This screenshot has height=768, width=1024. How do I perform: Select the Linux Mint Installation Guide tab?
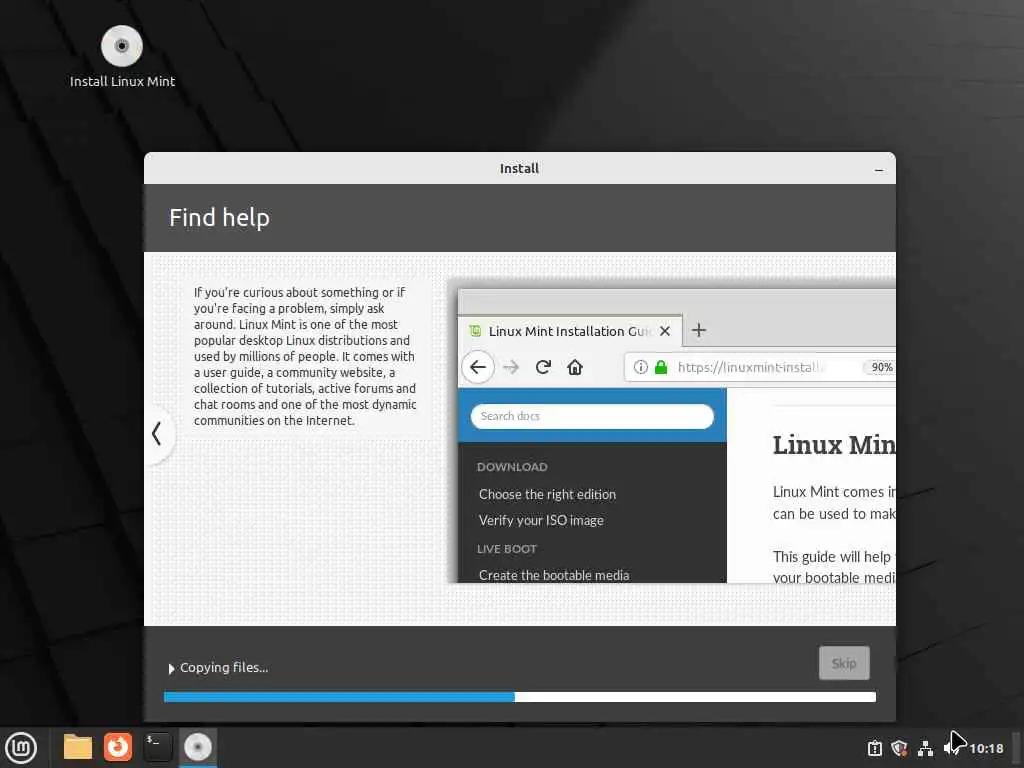570,331
